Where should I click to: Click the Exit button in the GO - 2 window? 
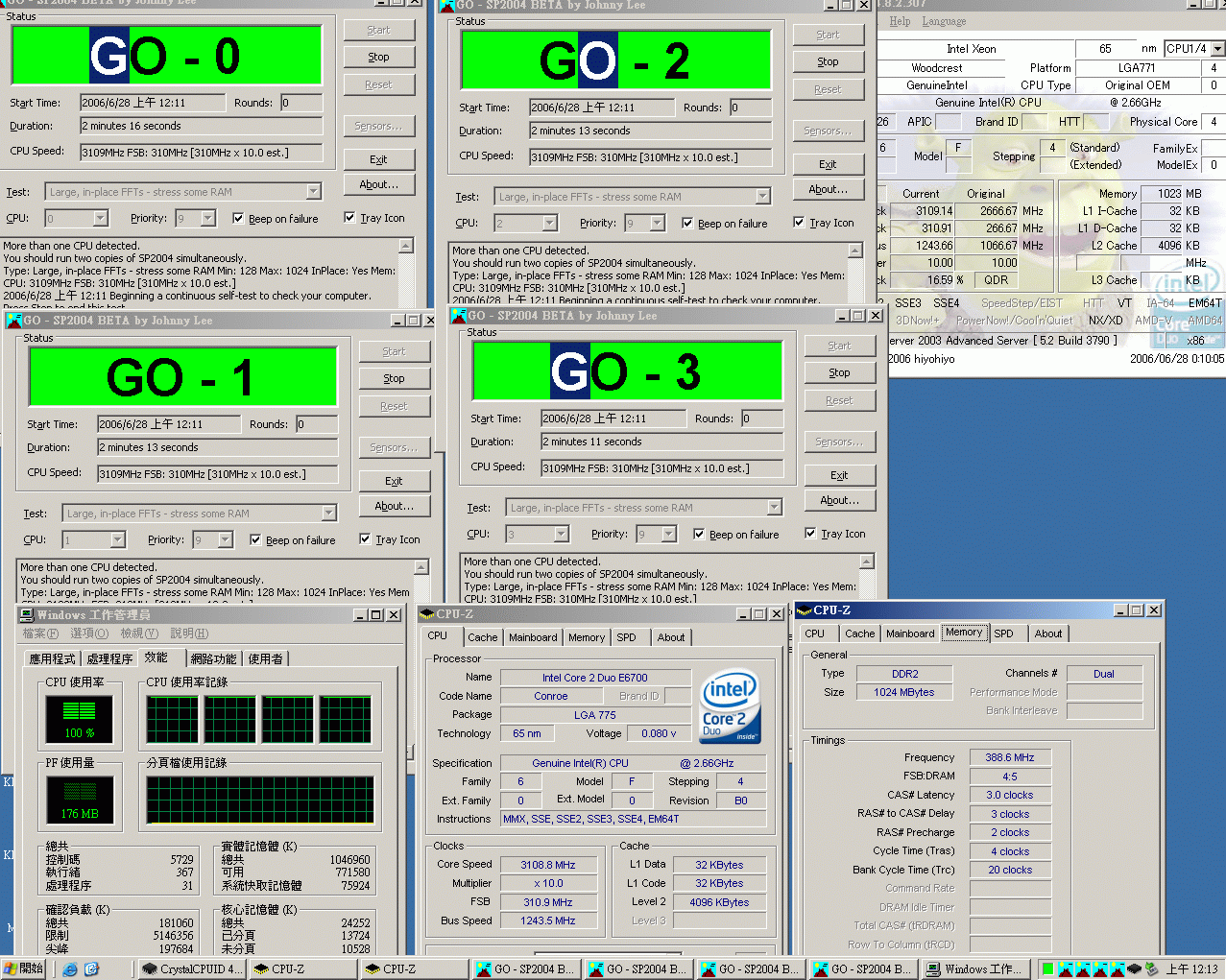[x=828, y=164]
